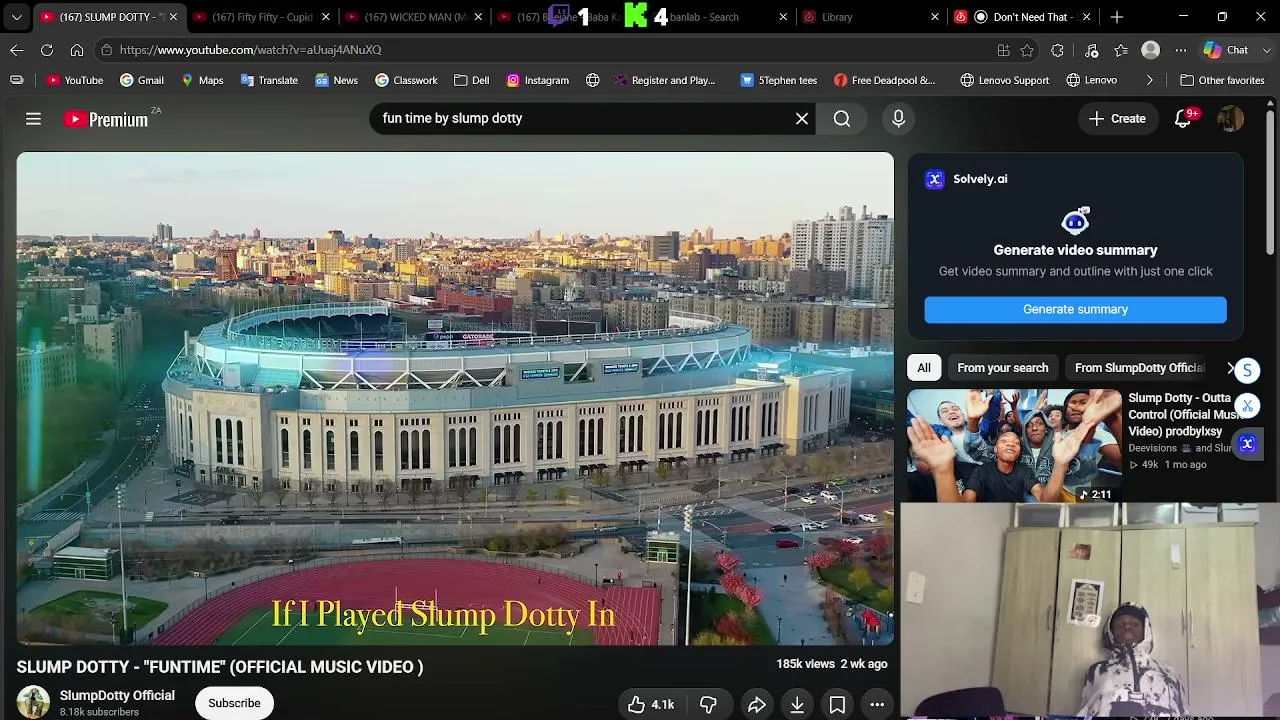Open the Lenovo Support bookmark
The height and width of the screenshot is (720, 1280).
tap(1004, 80)
